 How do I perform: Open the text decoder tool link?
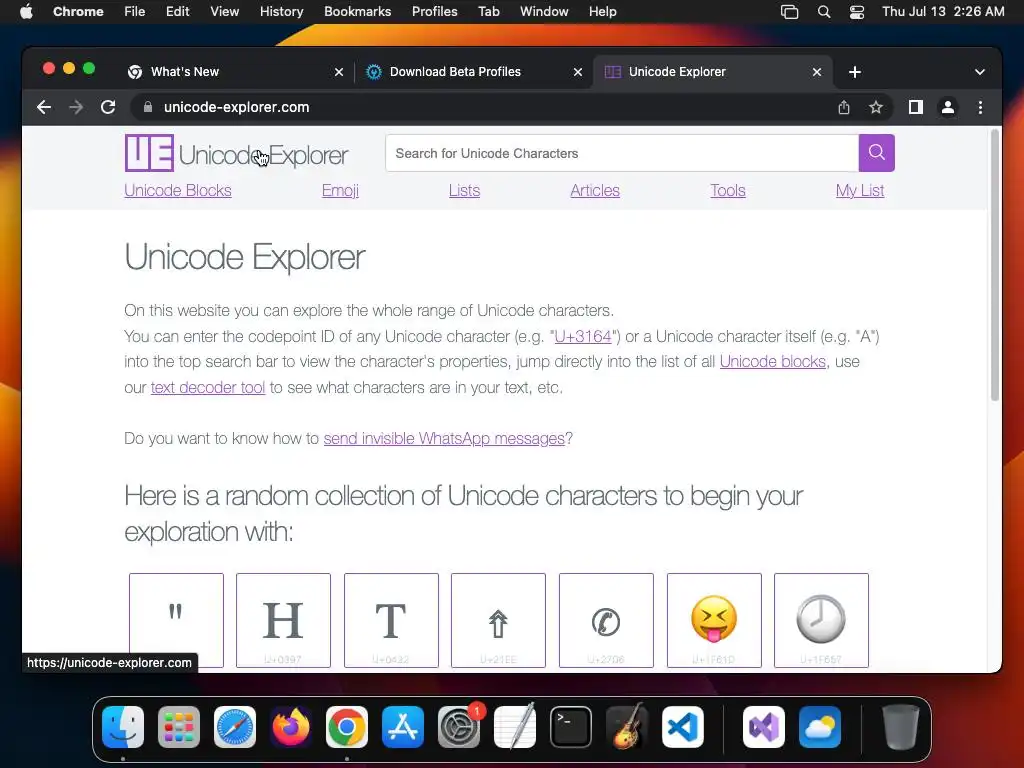[x=208, y=387]
